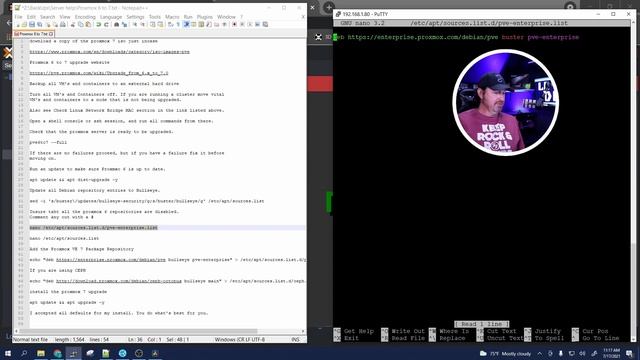Click the 'nano /etc/apt/sources.list' line
The height and width of the screenshot is (360, 640).
[x=64, y=238]
